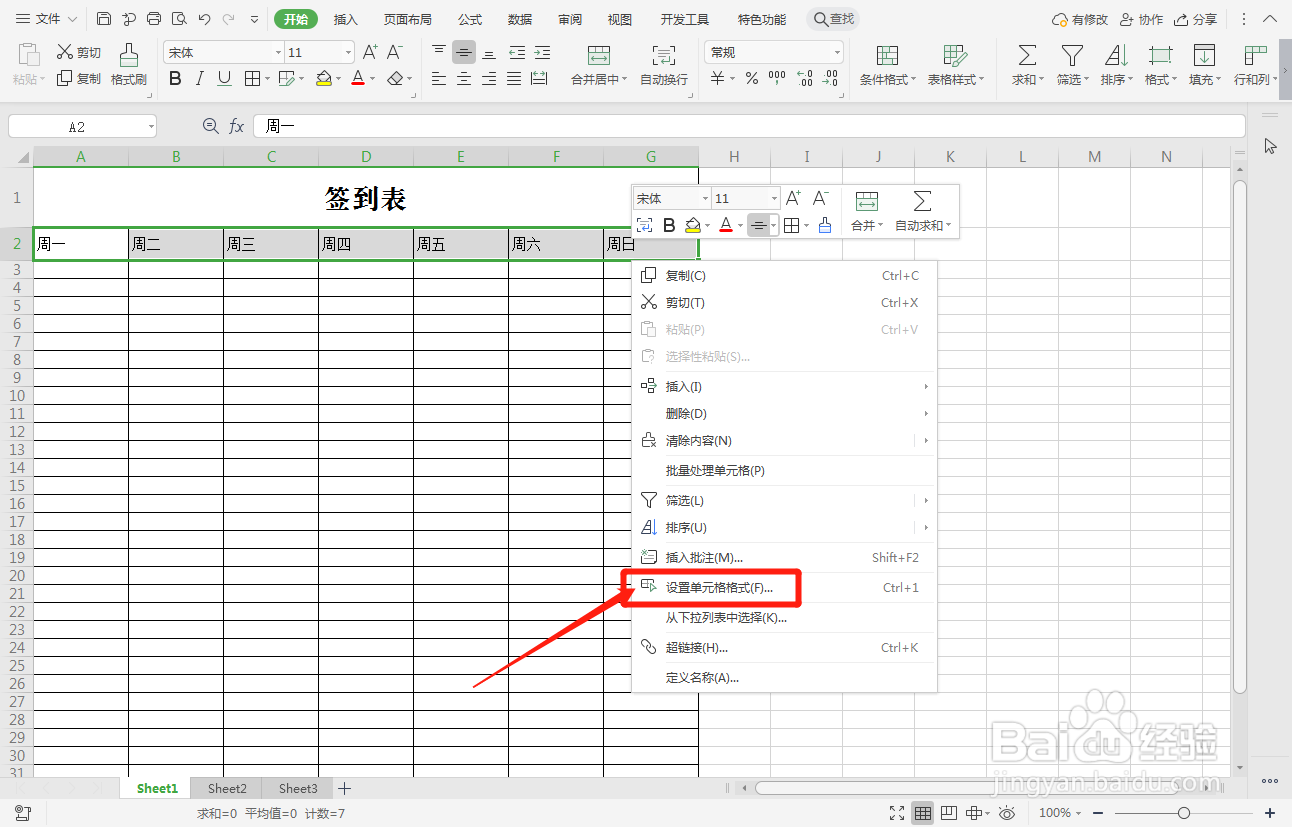The image size is (1292, 827).
Task: Expand the AutoSum (自动求和) dropdown in mini toolbar
Action: tap(949, 226)
